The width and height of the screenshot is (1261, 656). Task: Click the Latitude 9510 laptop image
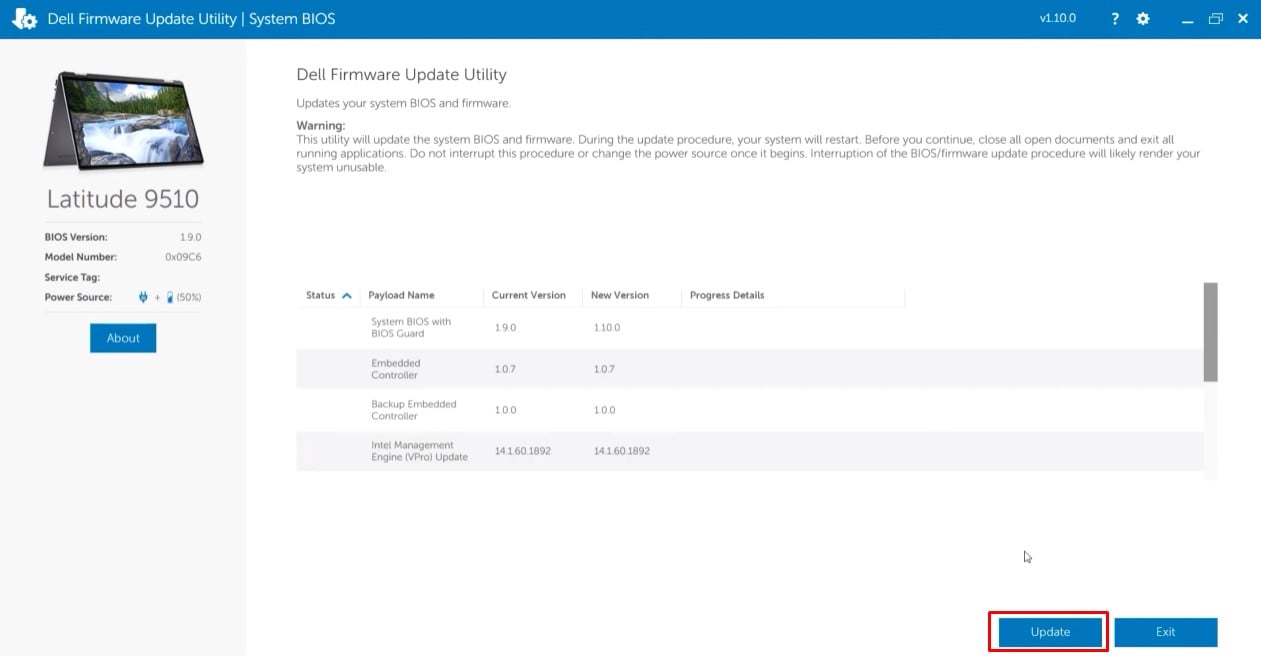coord(123,120)
